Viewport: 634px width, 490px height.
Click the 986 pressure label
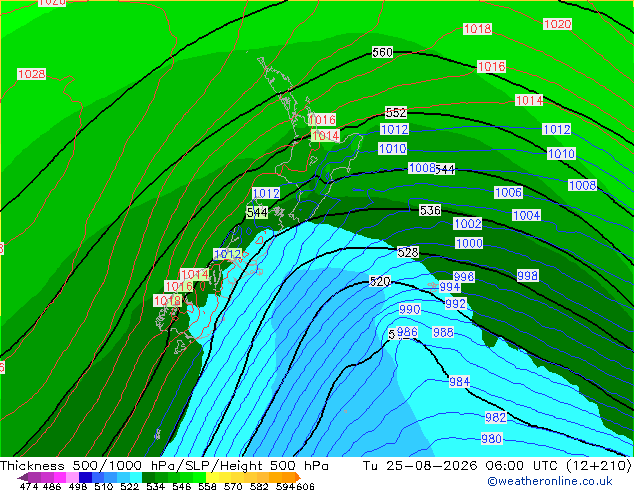pyautogui.click(x=407, y=332)
